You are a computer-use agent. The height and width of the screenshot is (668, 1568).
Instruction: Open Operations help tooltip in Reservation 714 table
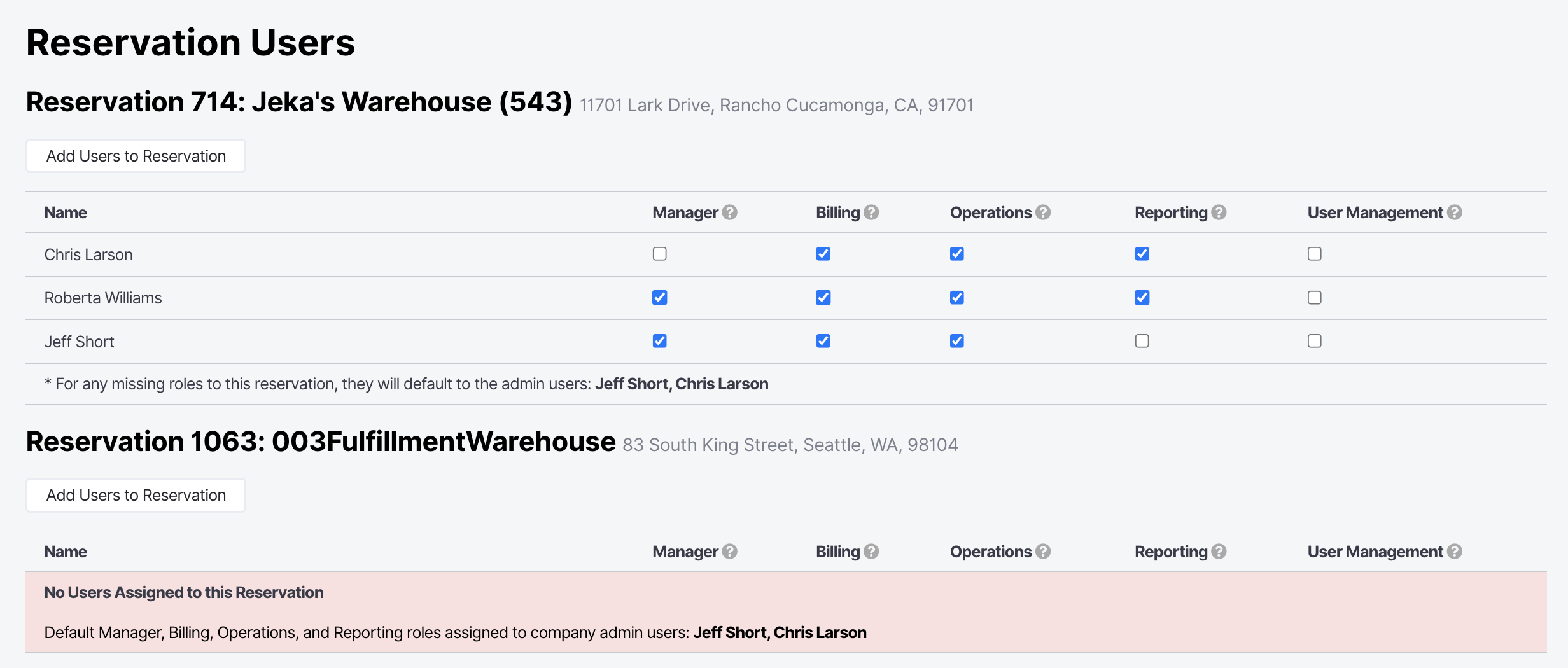tap(1043, 212)
